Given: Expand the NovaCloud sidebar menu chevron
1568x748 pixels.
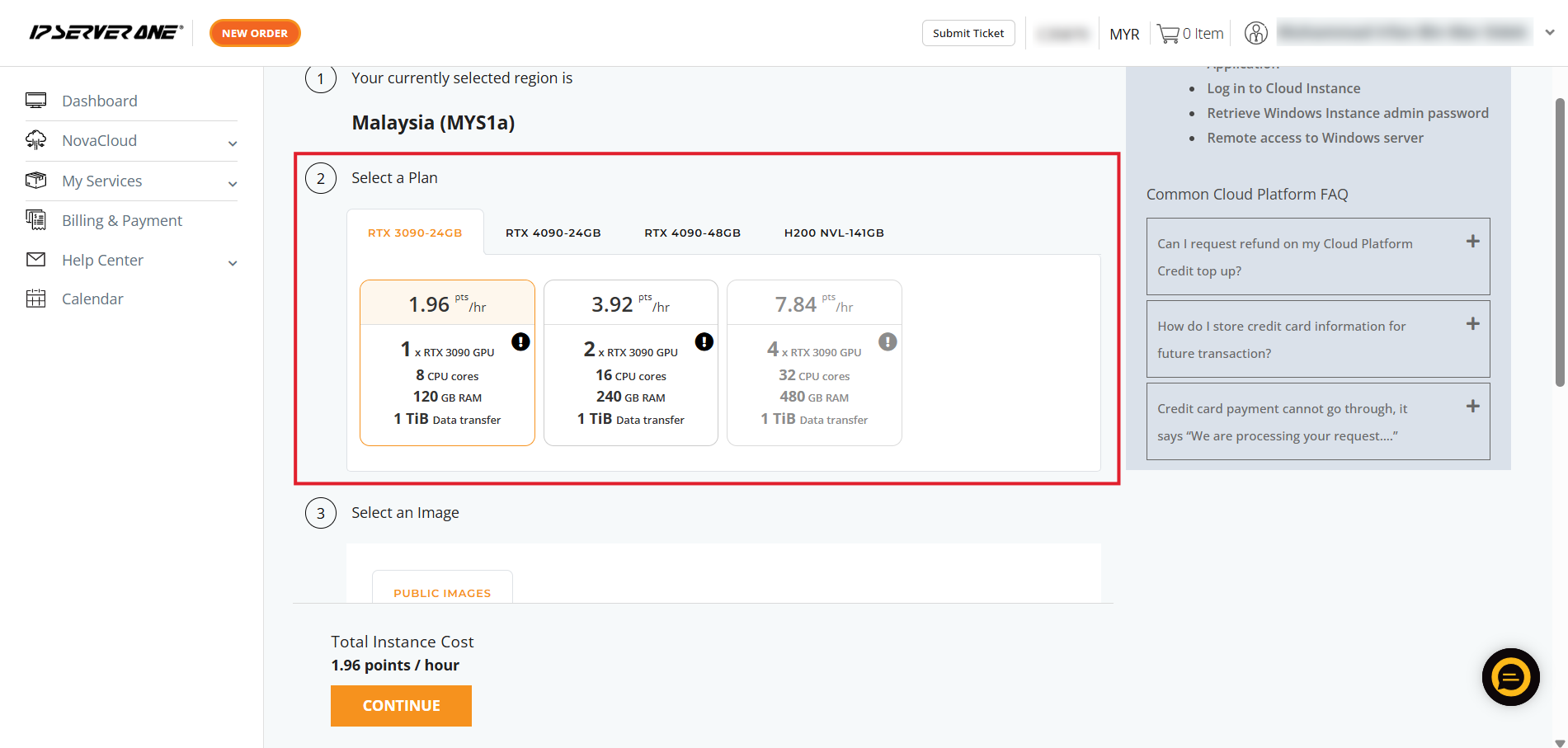Looking at the screenshot, I should pyautogui.click(x=233, y=143).
